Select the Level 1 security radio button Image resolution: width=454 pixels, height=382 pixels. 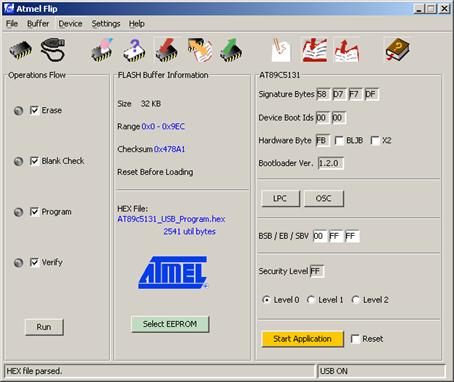click(x=311, y=300)
